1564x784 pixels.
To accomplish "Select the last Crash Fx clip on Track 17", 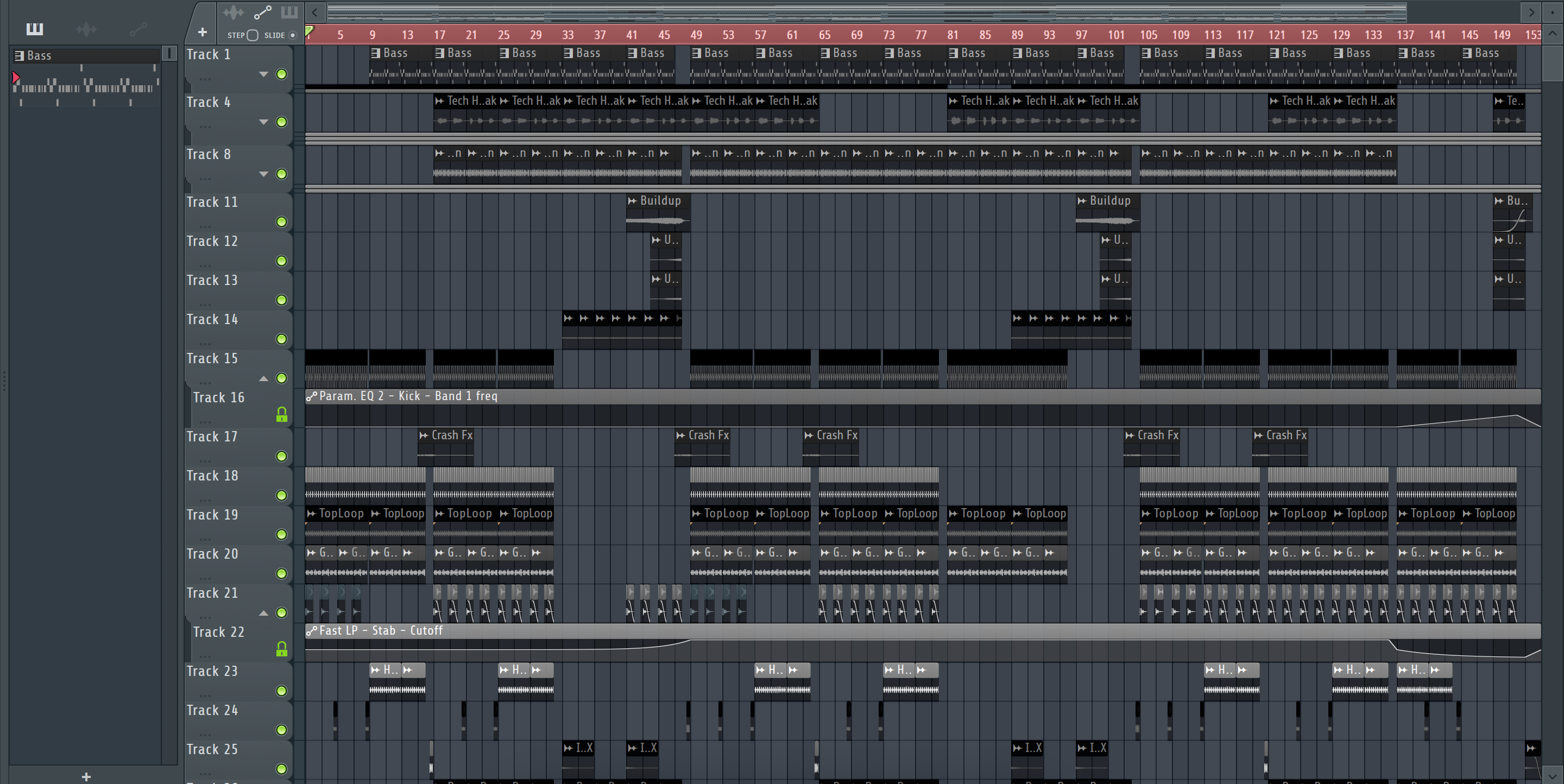I will click(1280, 447).
